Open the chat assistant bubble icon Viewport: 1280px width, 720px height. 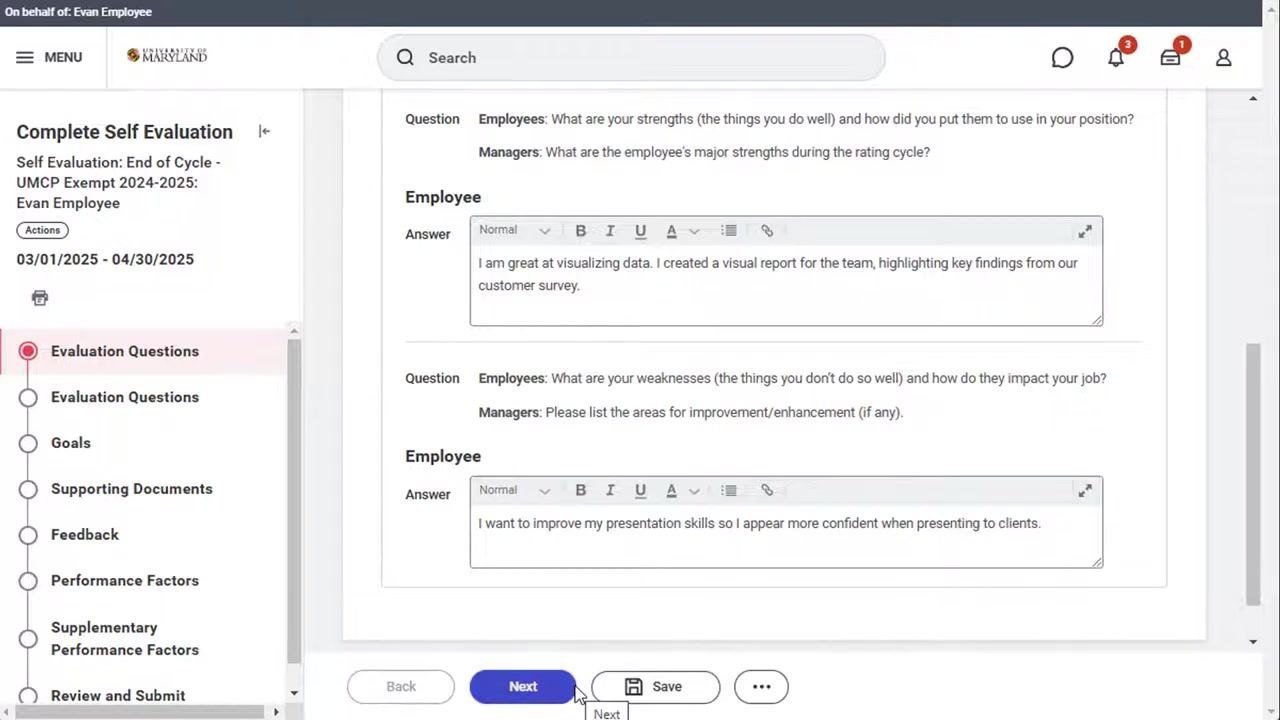(1062, 58)
